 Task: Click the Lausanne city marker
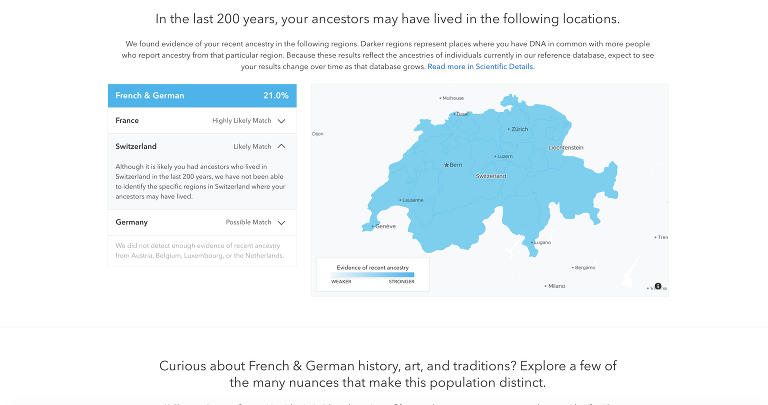(x=399, y=199)
